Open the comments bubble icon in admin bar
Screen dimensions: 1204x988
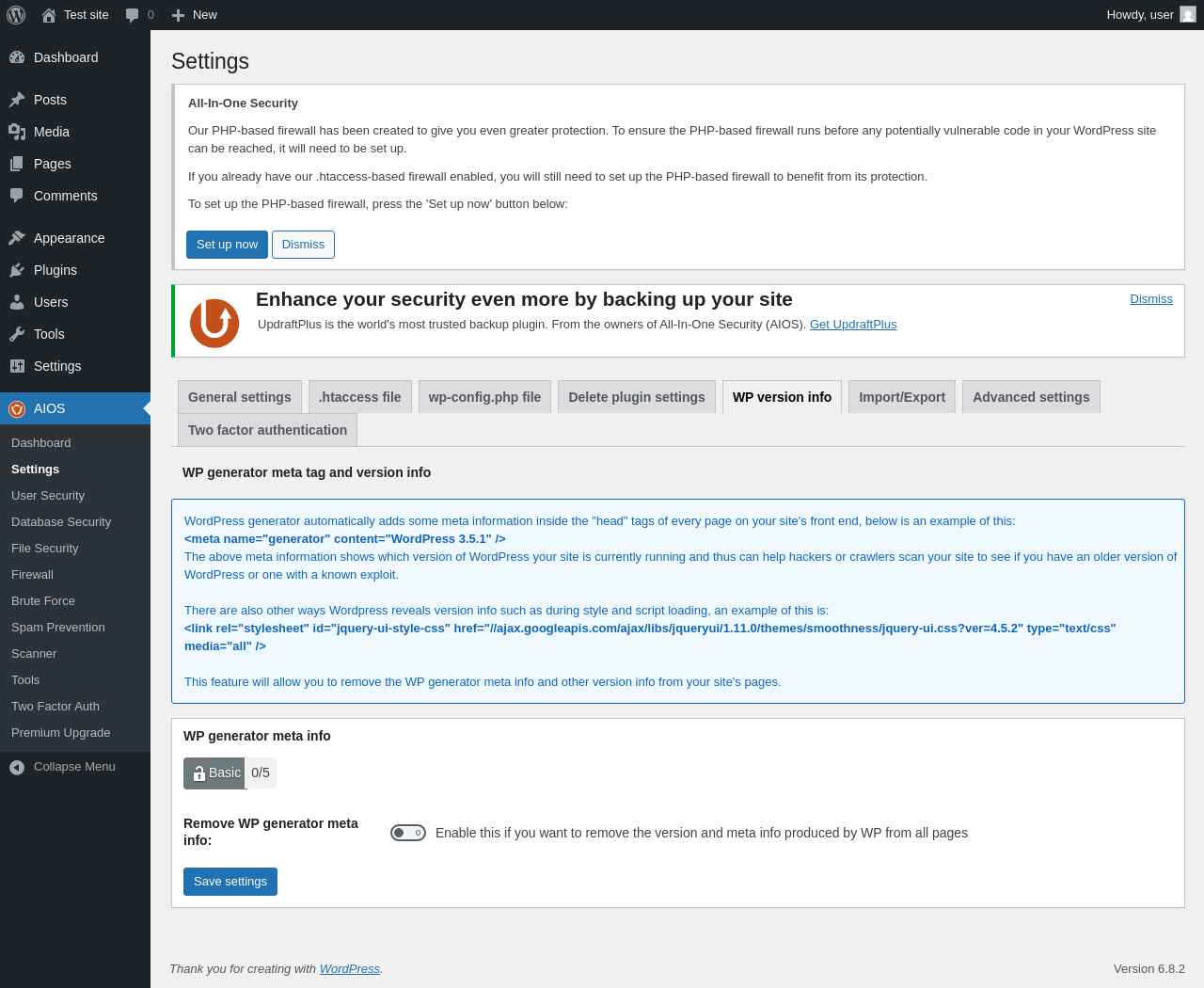(133, 15)
